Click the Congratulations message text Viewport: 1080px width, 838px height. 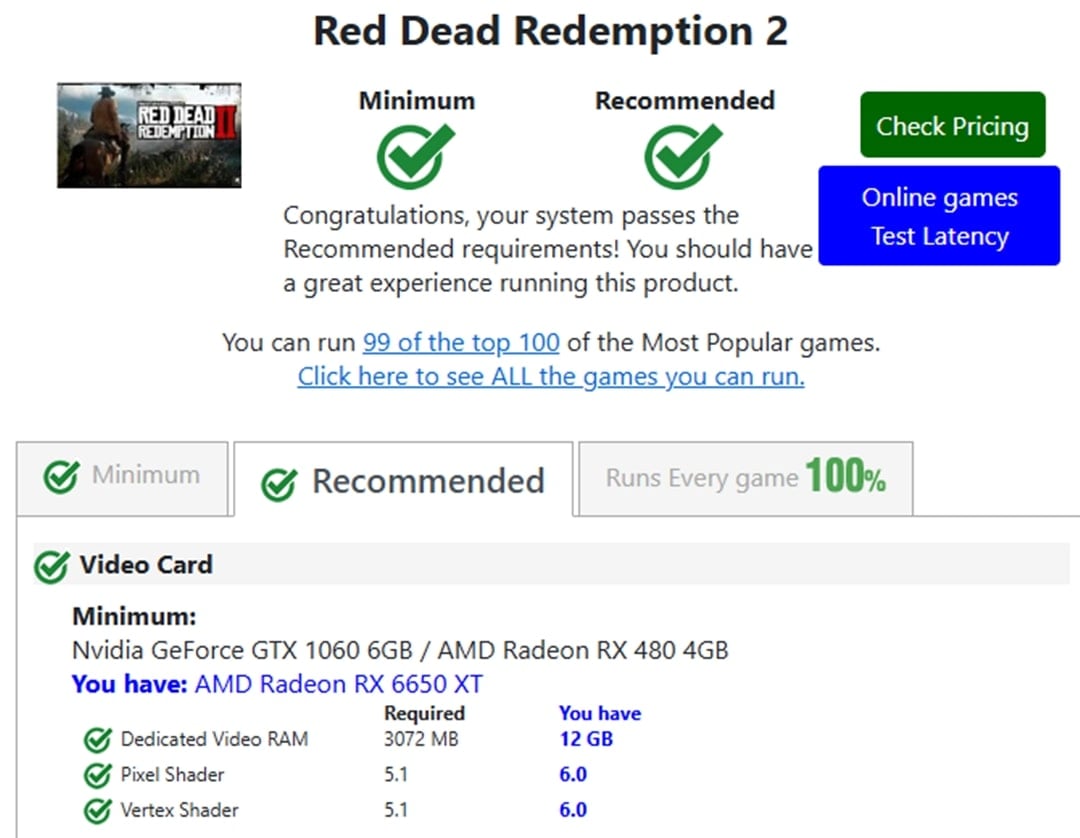548,249
